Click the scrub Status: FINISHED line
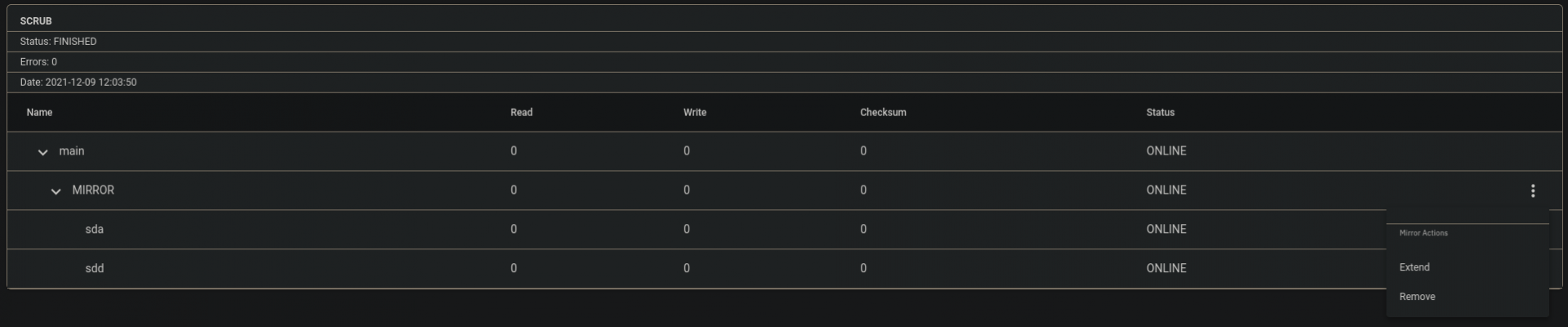The height and width of the screenshot is (327, 1568). (58, 42)
